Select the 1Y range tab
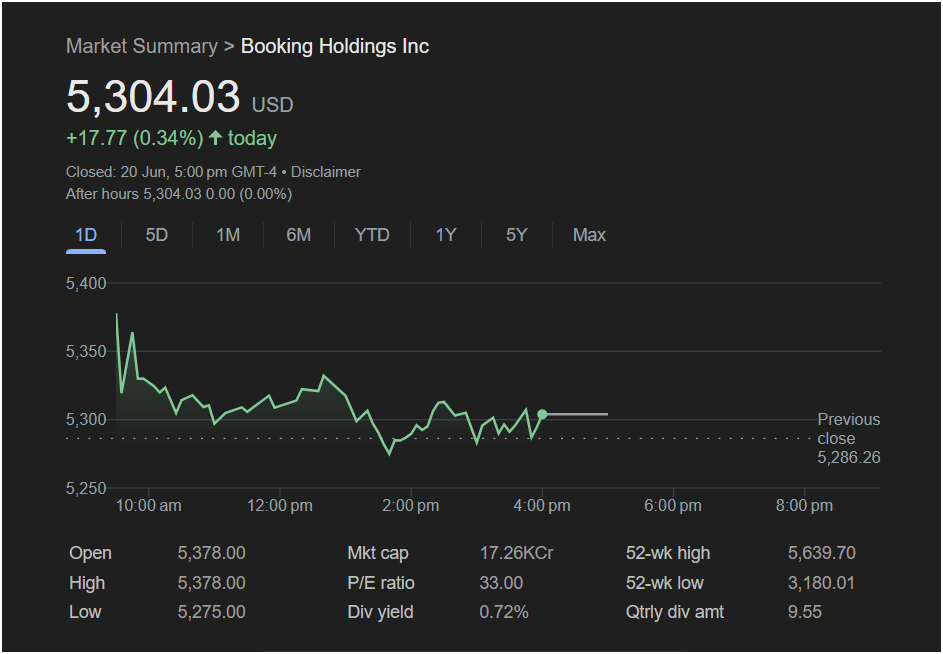Screen dimensions: 943x654 (x=446, y=235)
